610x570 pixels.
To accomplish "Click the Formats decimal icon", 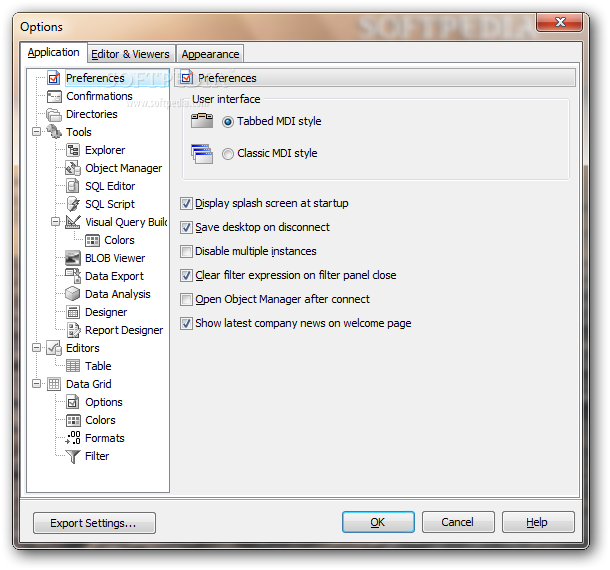I will (x=73, y=438).
